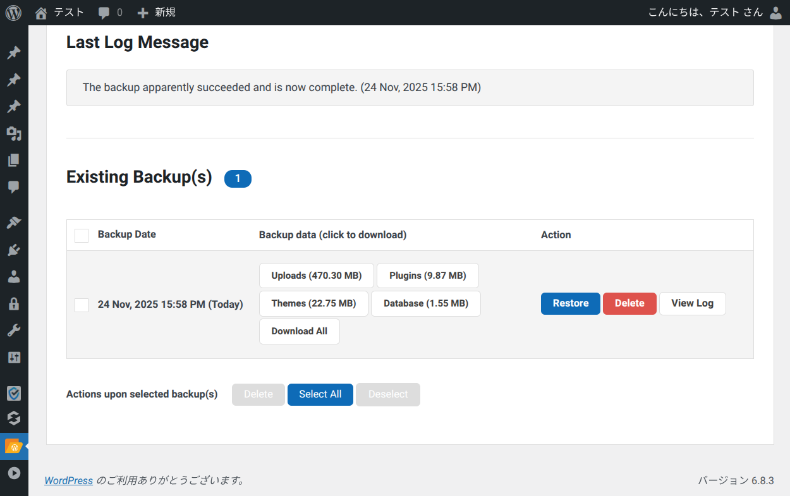Image resolution: width=790 pixels, height=496 pixels.
Task: Open the orange backup folder sidebar icon
Action: pyautogui.click(x=14, y=446)
